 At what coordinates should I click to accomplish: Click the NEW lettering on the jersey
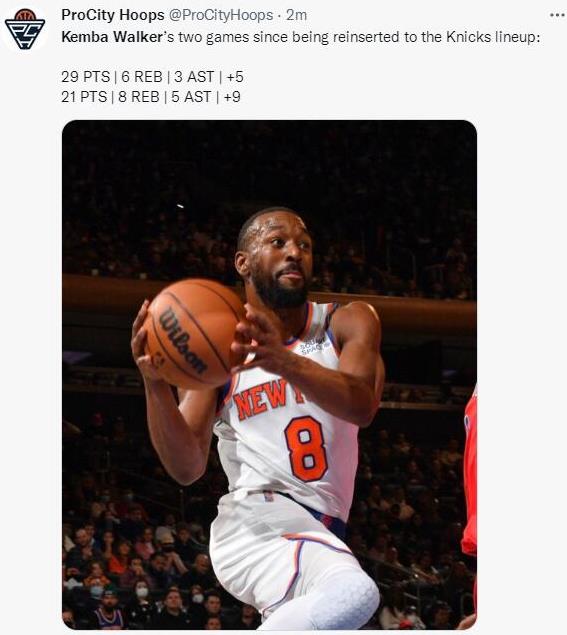point(261,398)
